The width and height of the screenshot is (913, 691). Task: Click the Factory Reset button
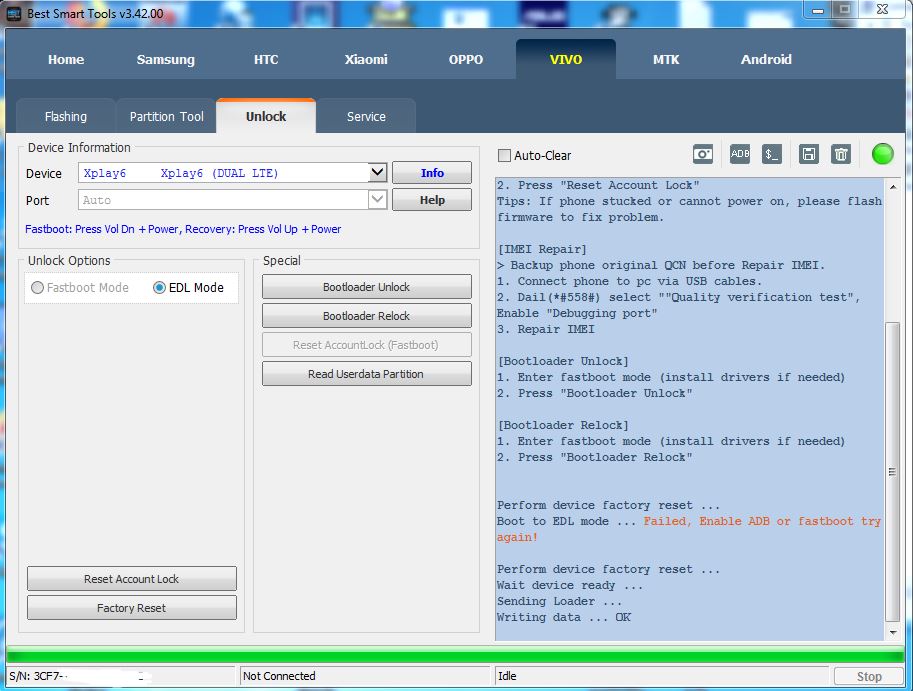click(132, 608)
